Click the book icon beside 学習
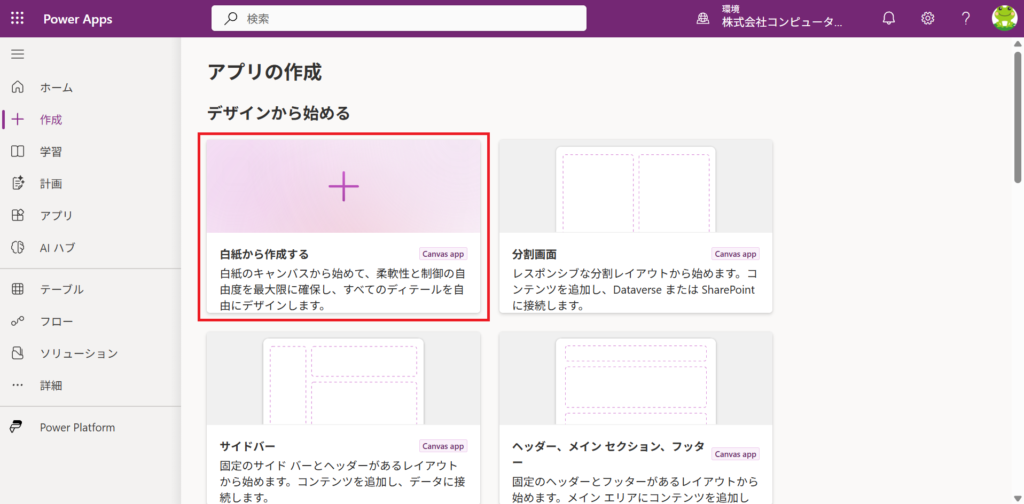The width and height of the screenshot is (1024, 504). point(18,151)
